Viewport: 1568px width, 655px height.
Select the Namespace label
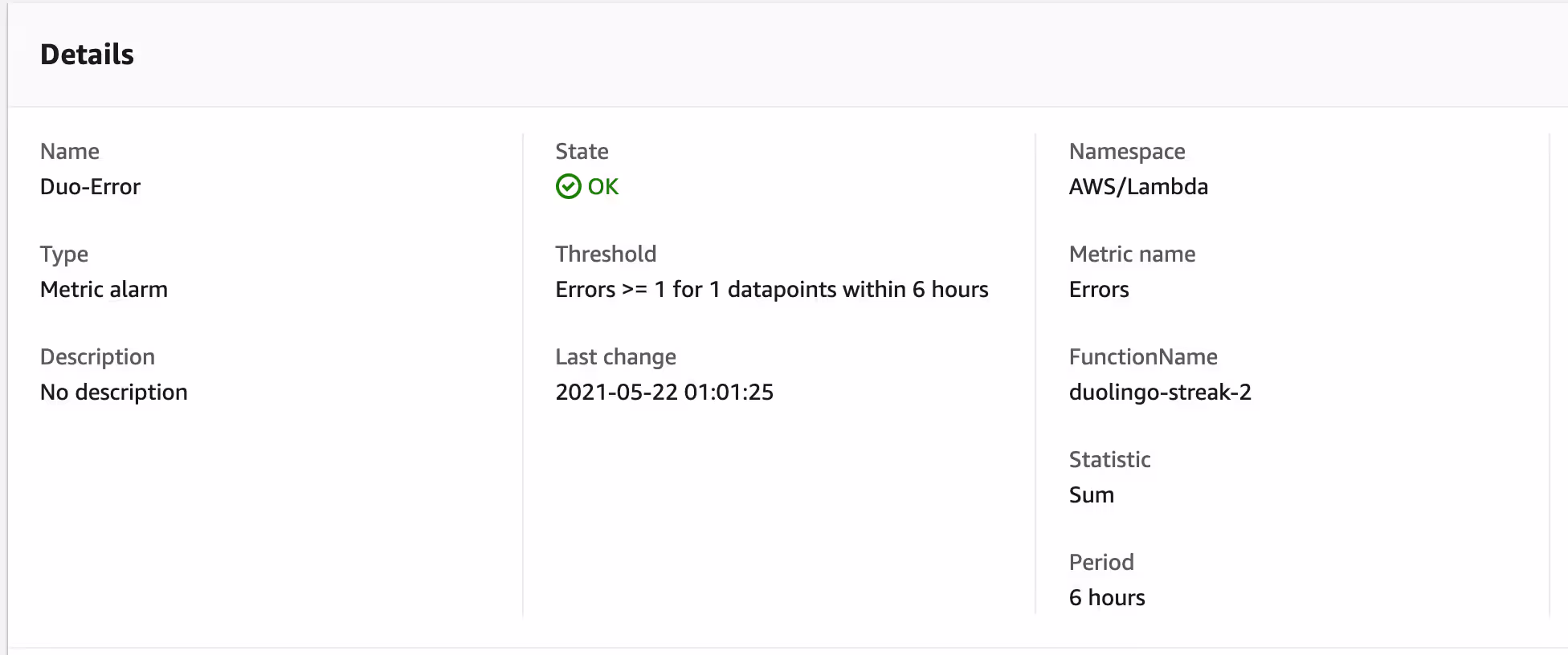click(1126, 151)
